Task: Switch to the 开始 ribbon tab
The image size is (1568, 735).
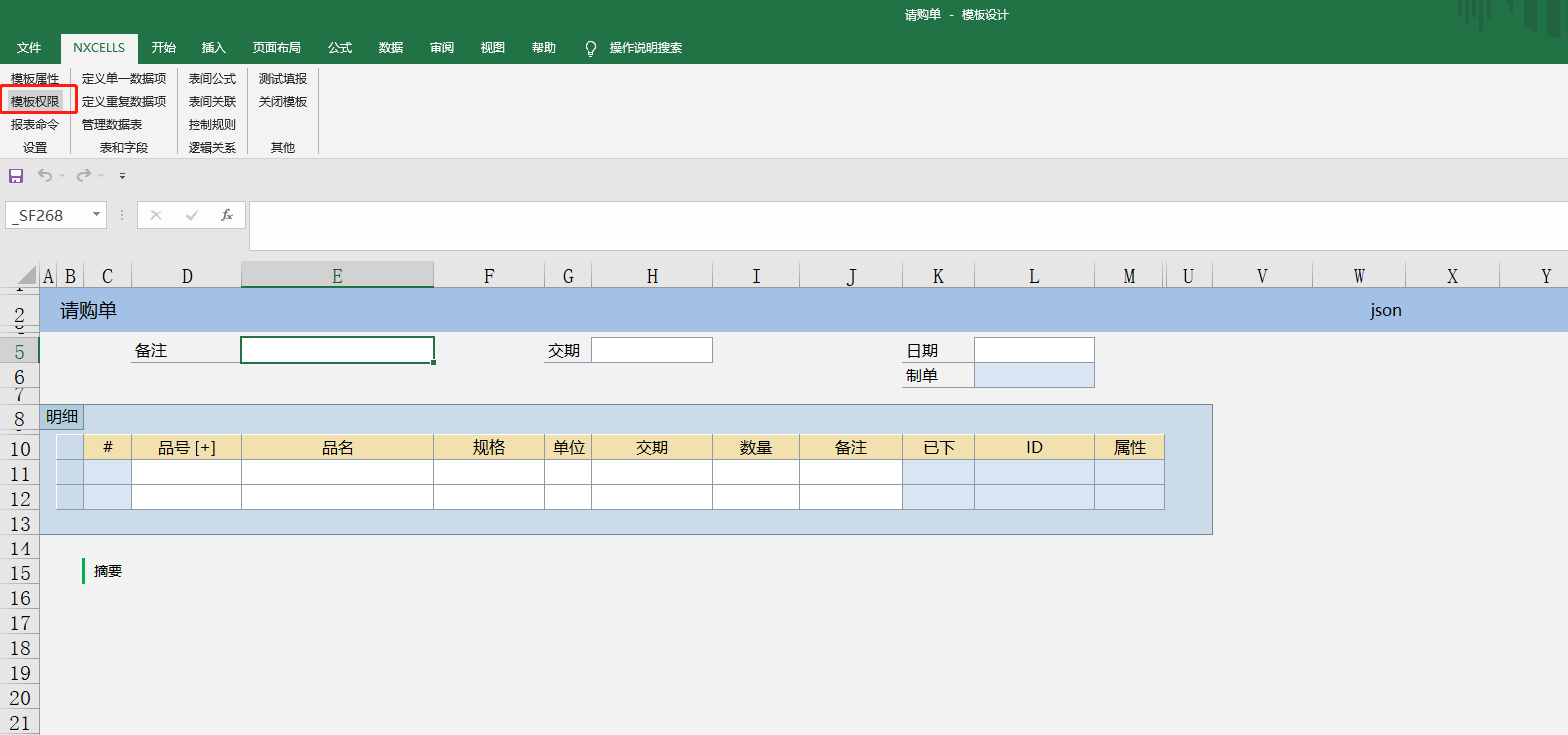Action: [x=164, y=48]
